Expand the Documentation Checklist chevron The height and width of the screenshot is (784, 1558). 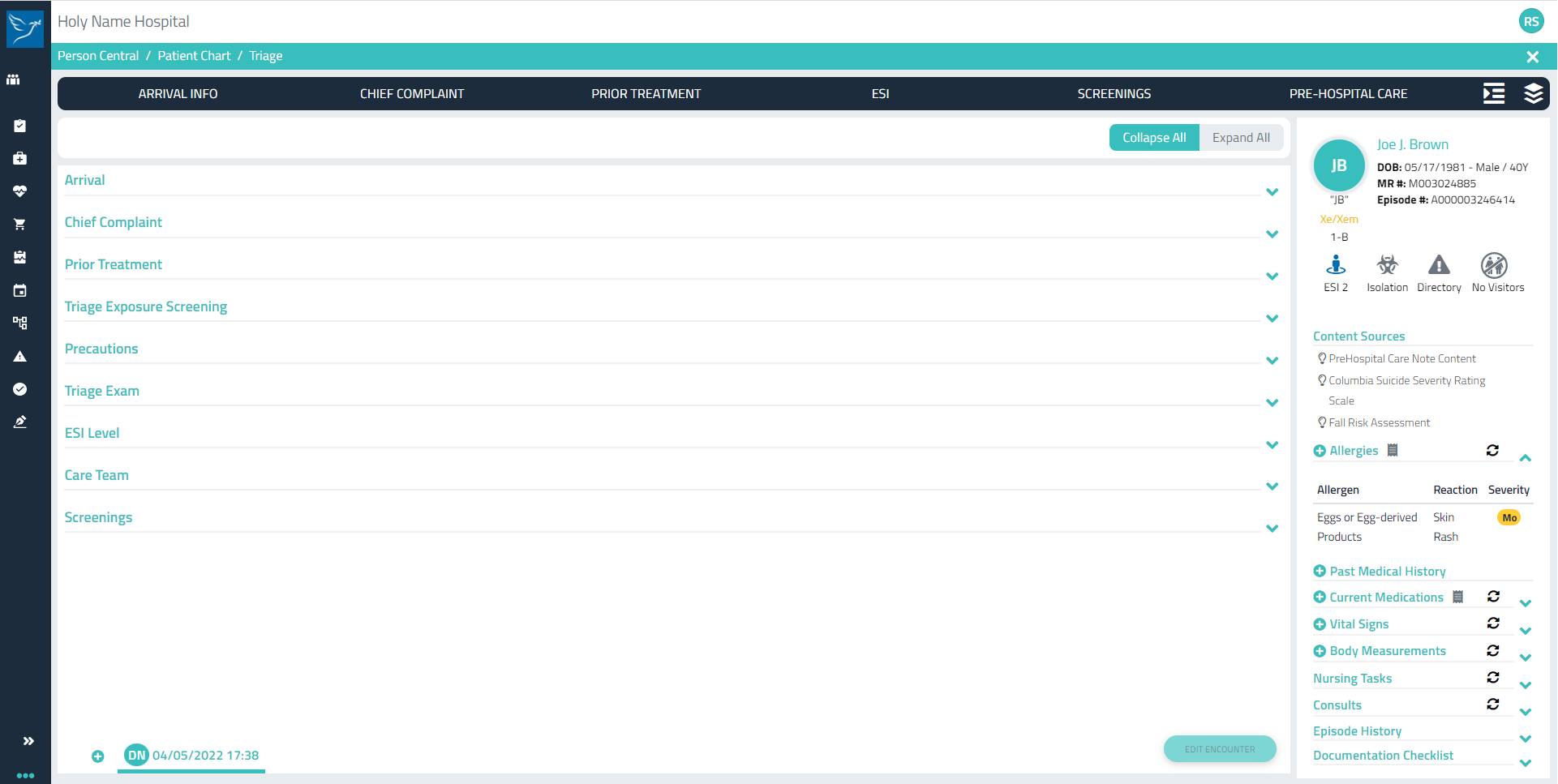pyautogui.click(x=1525, y=763)
